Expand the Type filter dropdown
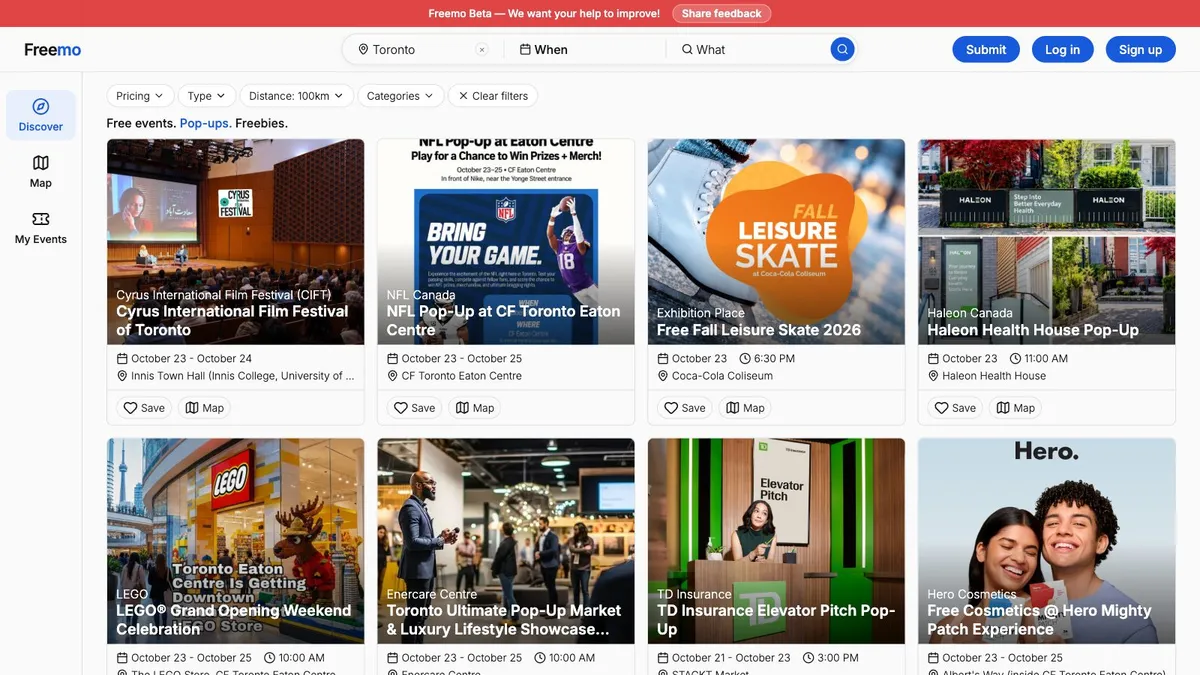 click(x=207, y=96)
